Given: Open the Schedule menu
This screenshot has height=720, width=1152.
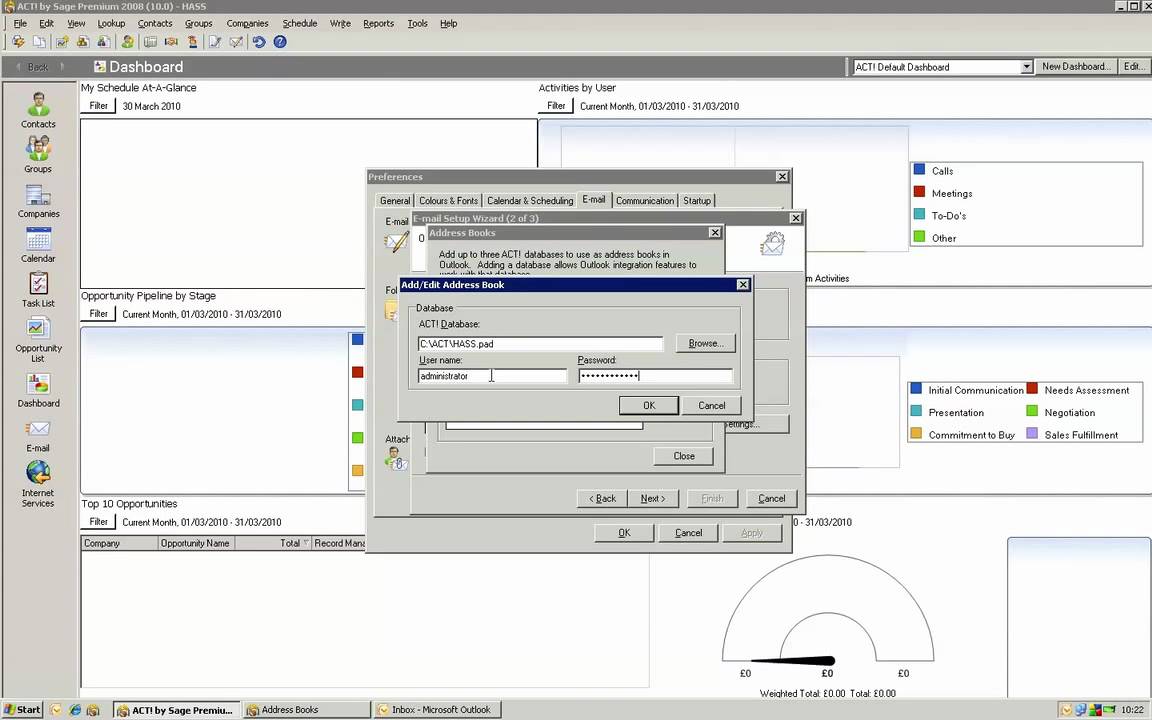Looking at the screenshot, I should coord(300,24).
